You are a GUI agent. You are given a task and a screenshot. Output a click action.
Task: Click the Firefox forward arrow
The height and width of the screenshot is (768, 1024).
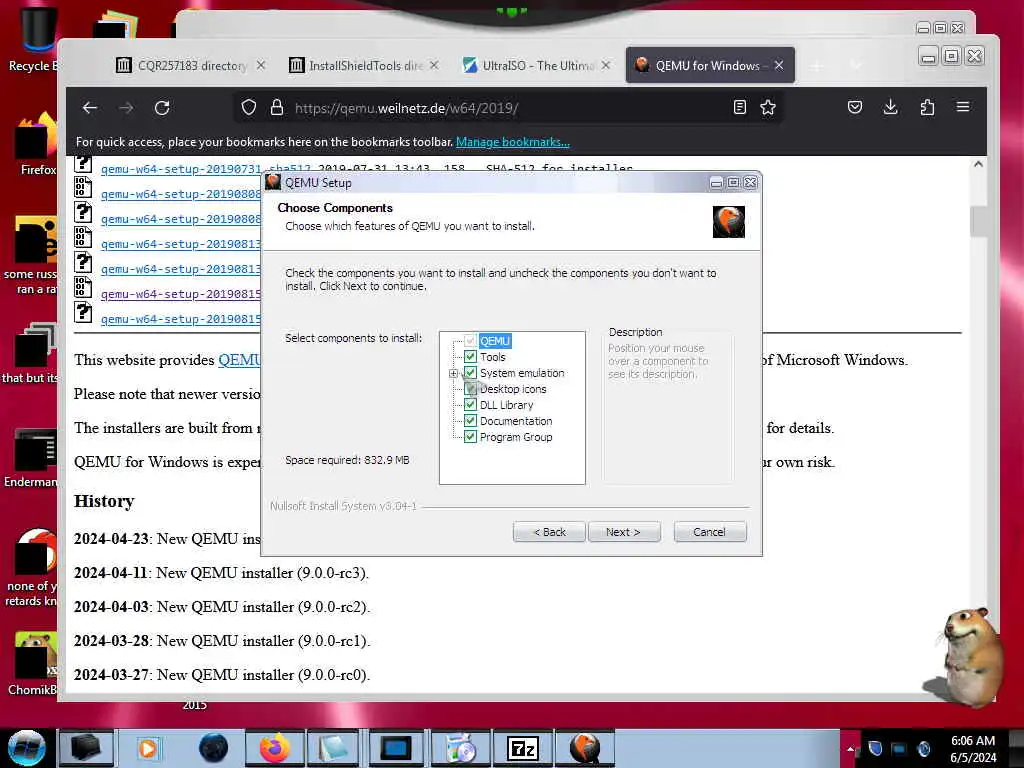click(126, 108)
